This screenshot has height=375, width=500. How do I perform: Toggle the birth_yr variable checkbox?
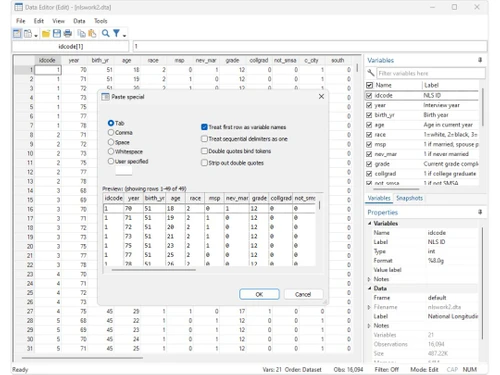(369, 115)
